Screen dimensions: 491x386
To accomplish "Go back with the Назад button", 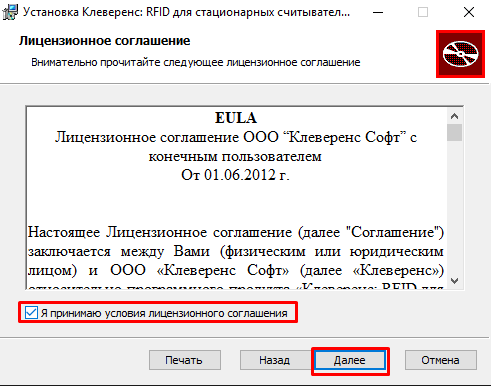I will [x=275, y=360].
